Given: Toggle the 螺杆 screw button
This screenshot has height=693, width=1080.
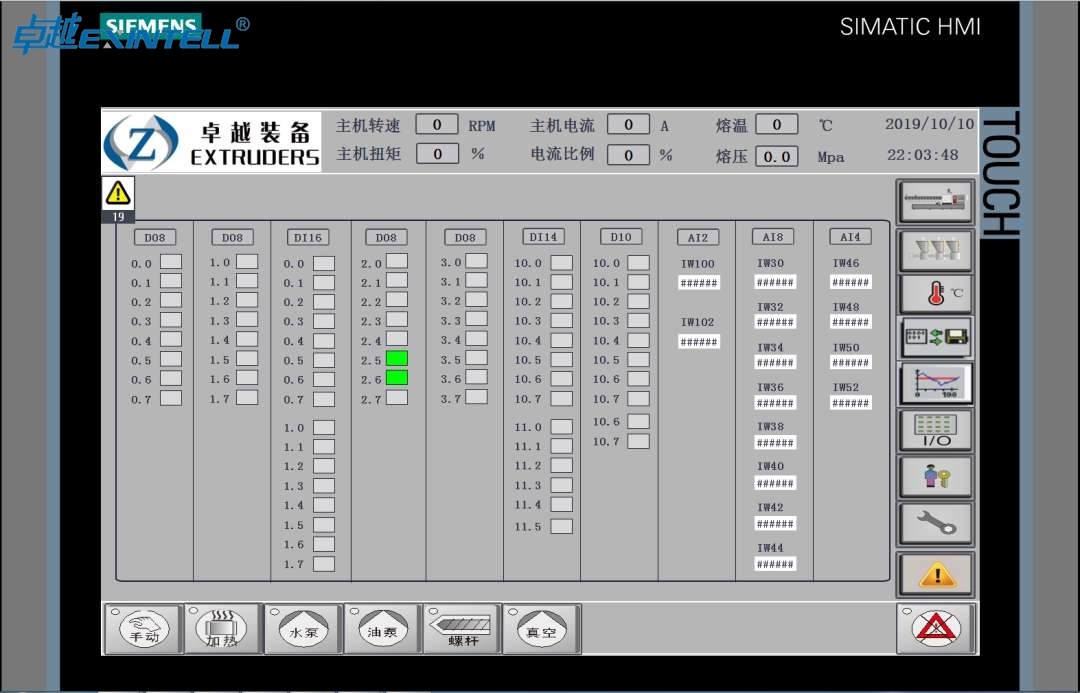Looking at the screenshot, I should (x=462, y=629).
